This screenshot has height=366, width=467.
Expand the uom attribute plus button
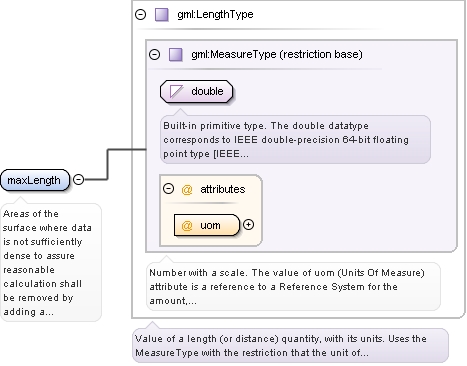[x=248, y=225]
